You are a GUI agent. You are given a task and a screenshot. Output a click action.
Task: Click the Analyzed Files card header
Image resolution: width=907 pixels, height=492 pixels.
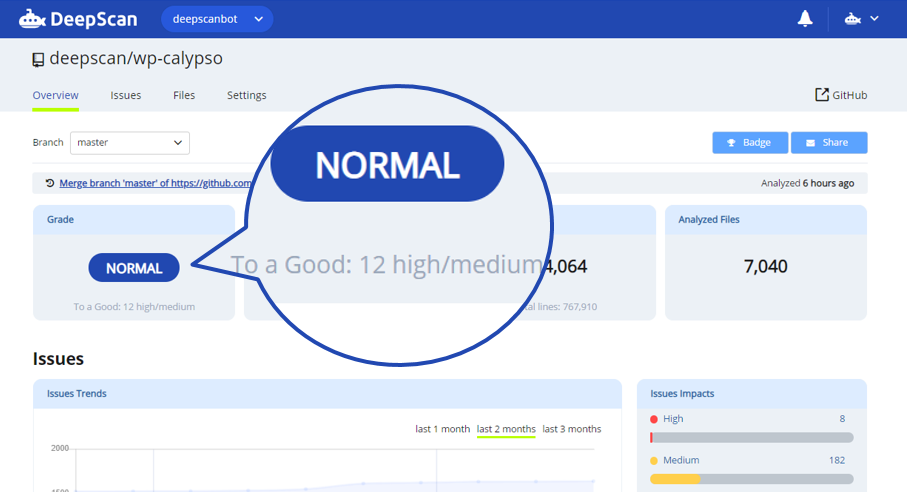tap(766, 220)
